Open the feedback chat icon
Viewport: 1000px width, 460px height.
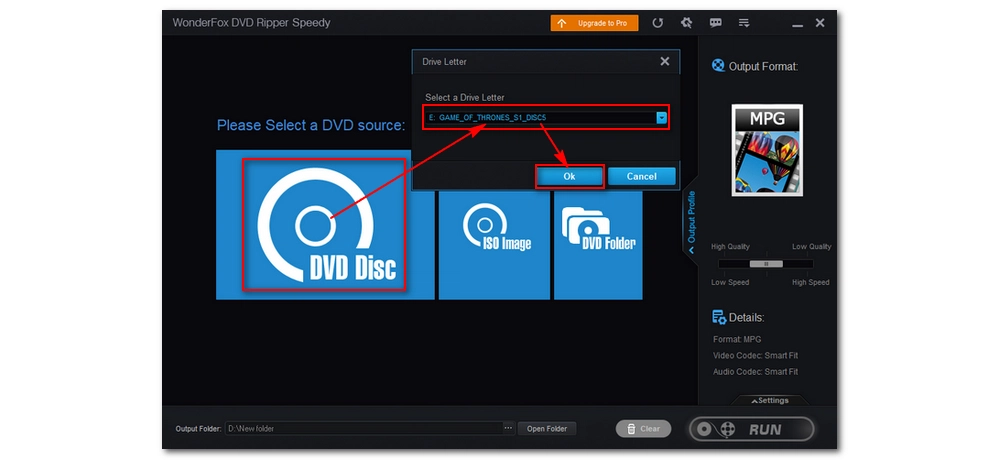[716, 23]
